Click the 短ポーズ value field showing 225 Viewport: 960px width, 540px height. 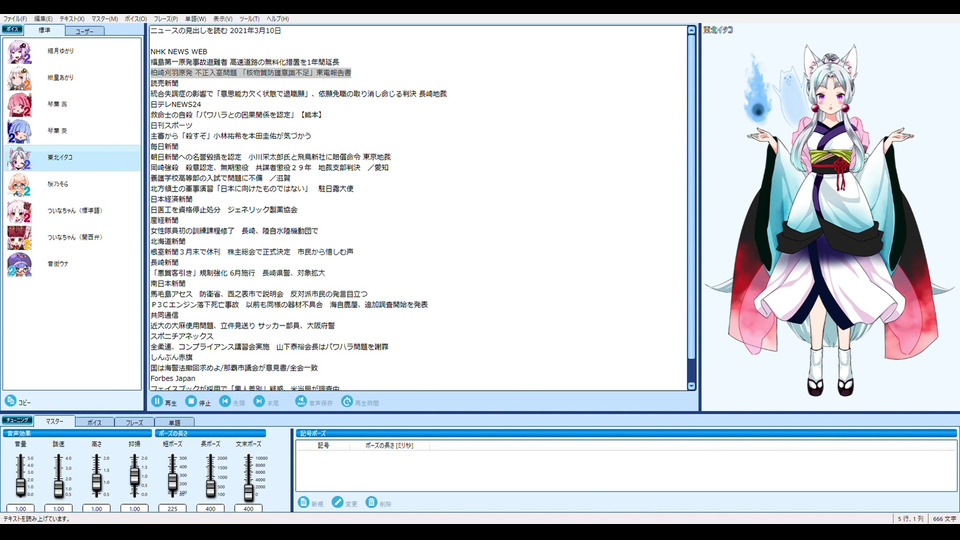pos(173,508)
